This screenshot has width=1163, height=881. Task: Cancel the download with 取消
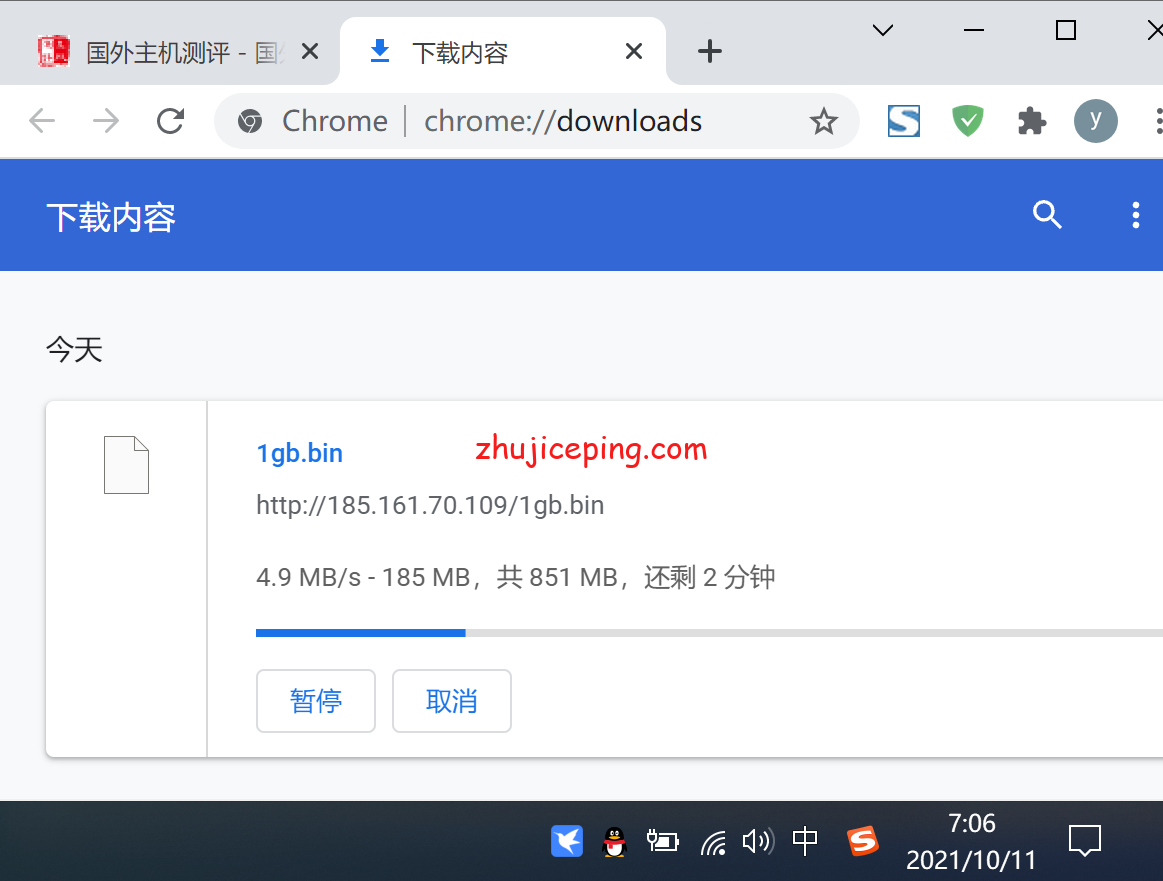pos(452,701)
